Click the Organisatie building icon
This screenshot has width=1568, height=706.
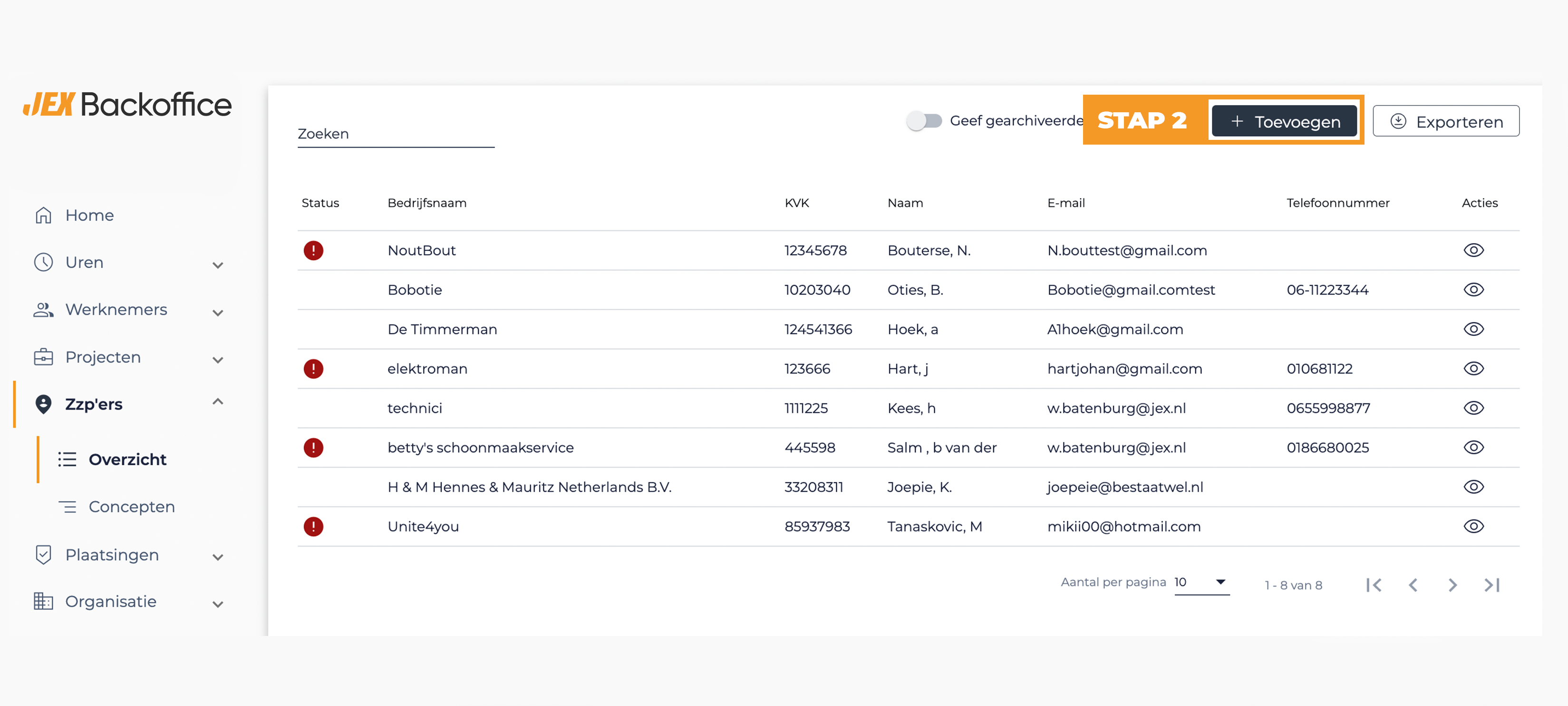coord(43,602)
